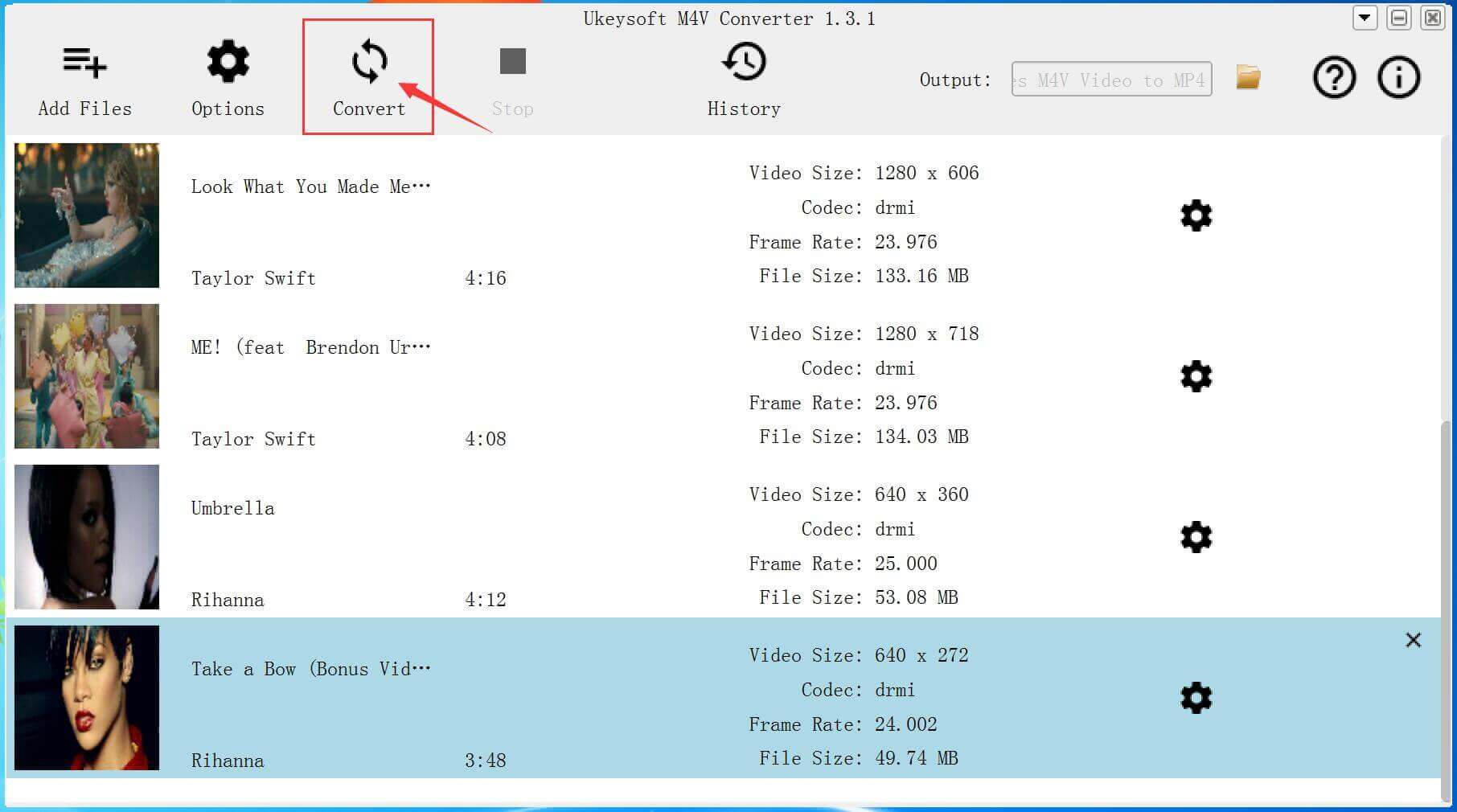The image size is (1457, 812).
Task: Open settings gear for ME! (feat Brendon Ur…
Action: click(1196, 376)
